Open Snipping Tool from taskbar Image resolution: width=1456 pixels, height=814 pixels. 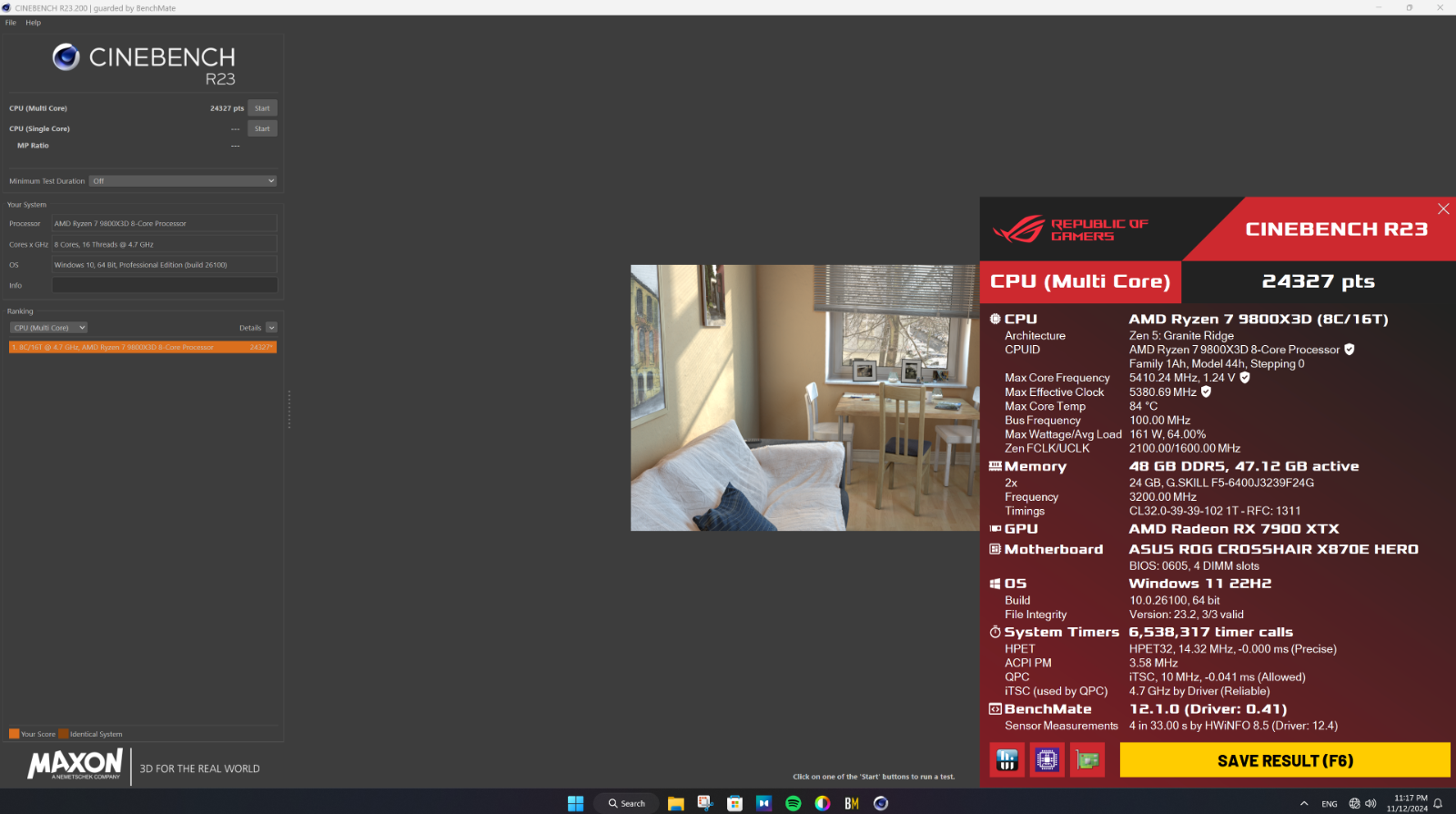tap(704, 803)
